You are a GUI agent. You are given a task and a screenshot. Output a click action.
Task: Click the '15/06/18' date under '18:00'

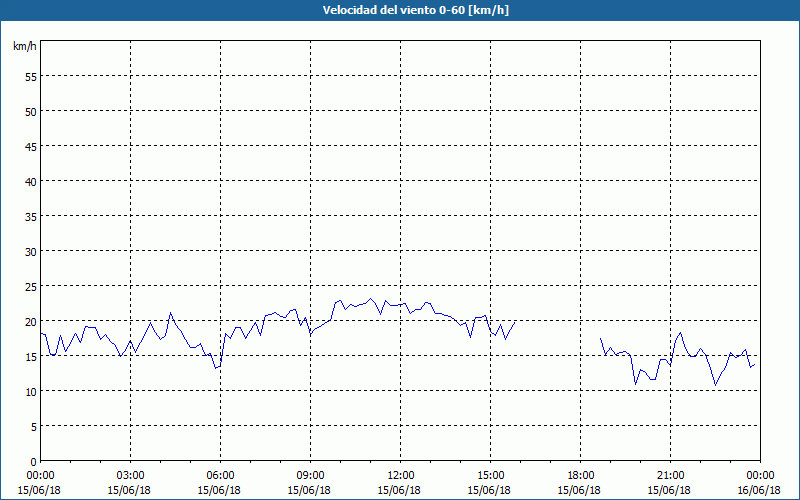tap(579, 490)
